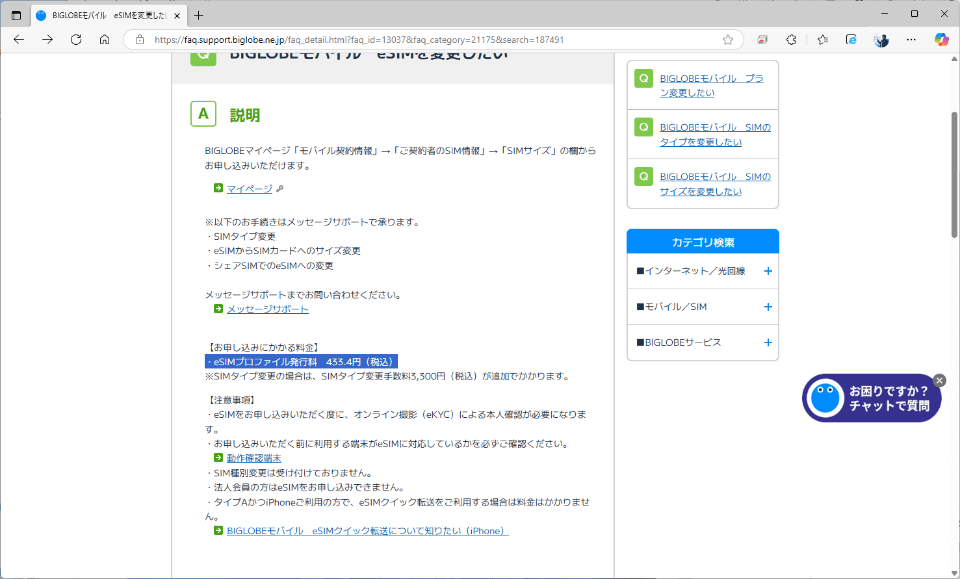The image size is (960, 579).
Task: Click the green Q icon beside プラン変更したい
Action: coord(643,78)
